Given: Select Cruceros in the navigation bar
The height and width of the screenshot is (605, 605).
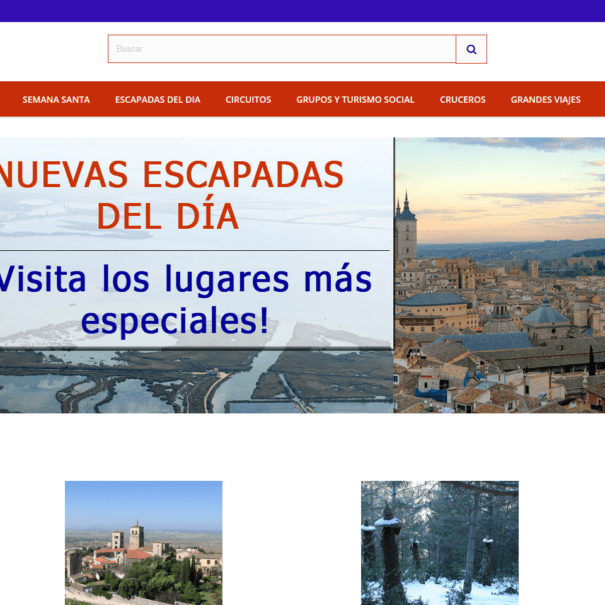Looking at the screenshot, I should [462, 100].
